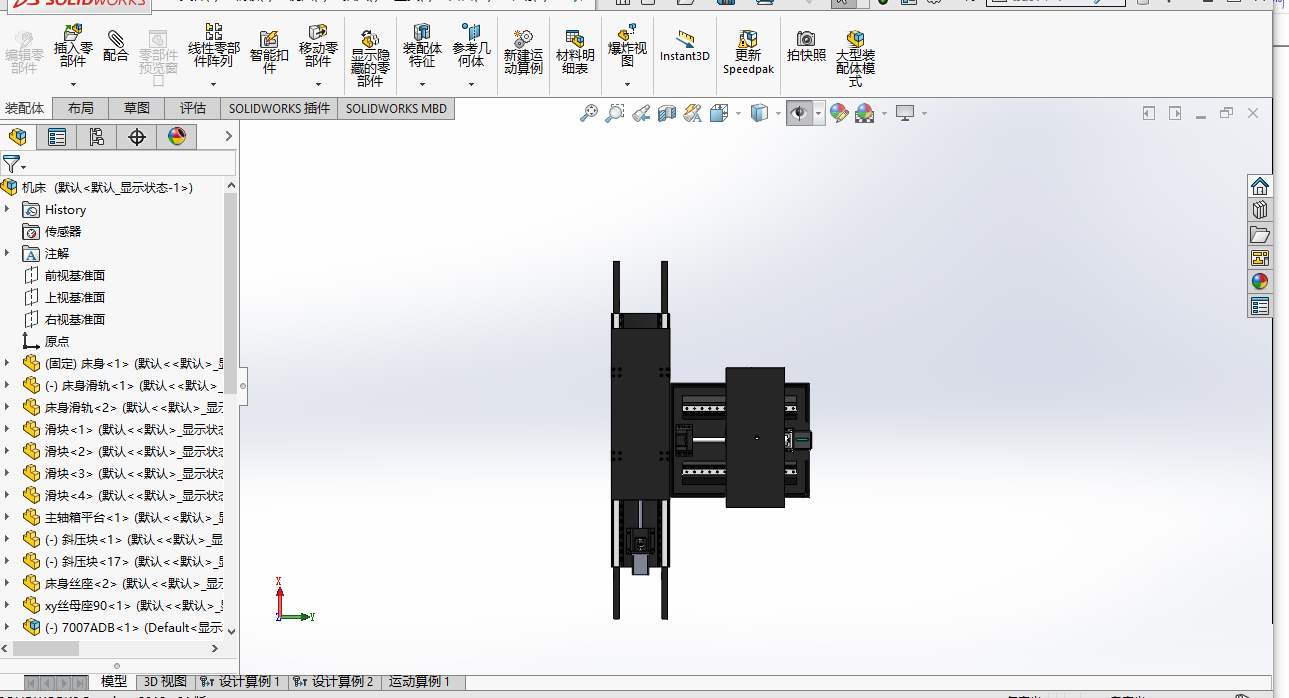Screen dimensions: 1289x698
Task: Click Previous View icon
Action: 641,113
